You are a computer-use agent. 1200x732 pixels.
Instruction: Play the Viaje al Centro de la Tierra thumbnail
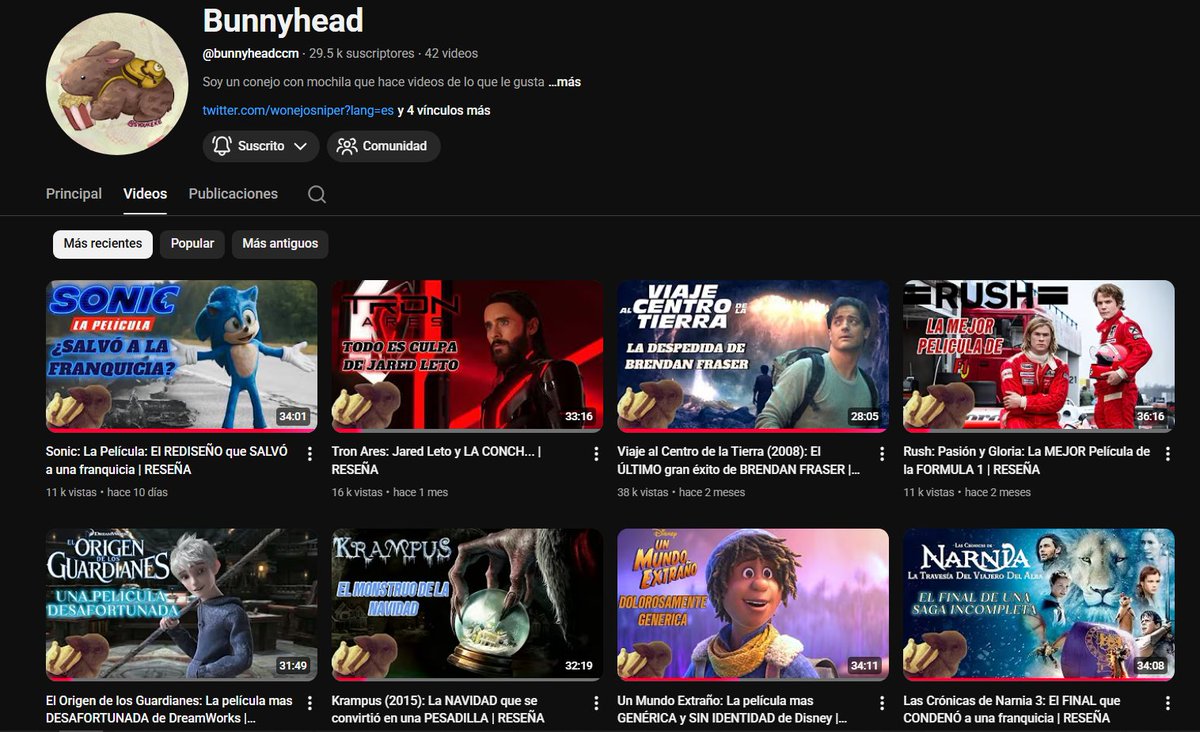754,356
